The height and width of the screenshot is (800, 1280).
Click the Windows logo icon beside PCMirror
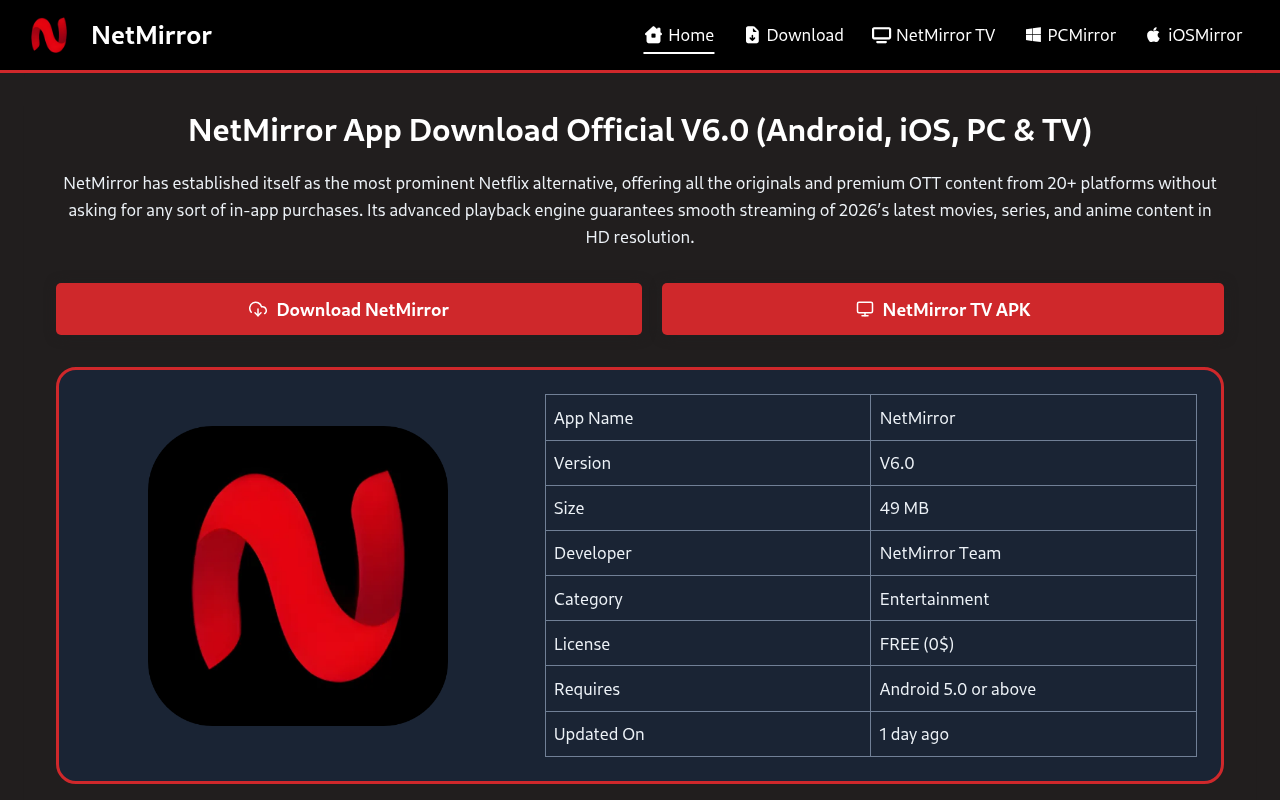tap(1033, 35)
